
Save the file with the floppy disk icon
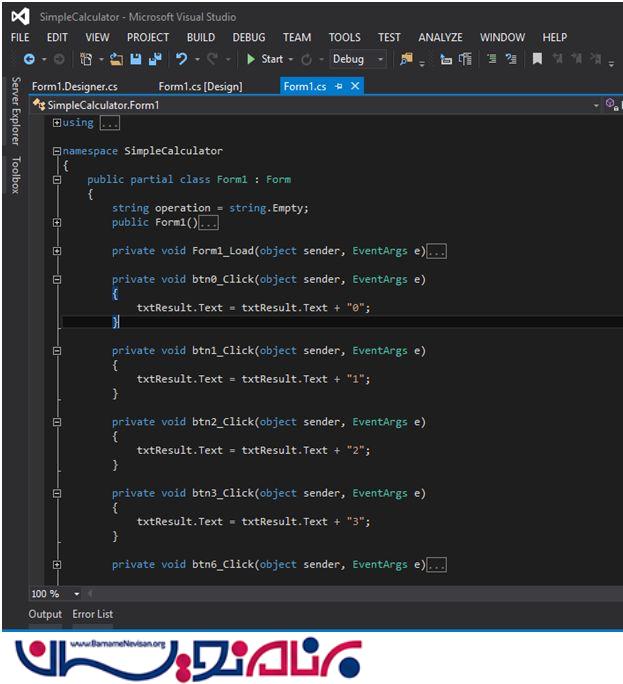point(136,59)
